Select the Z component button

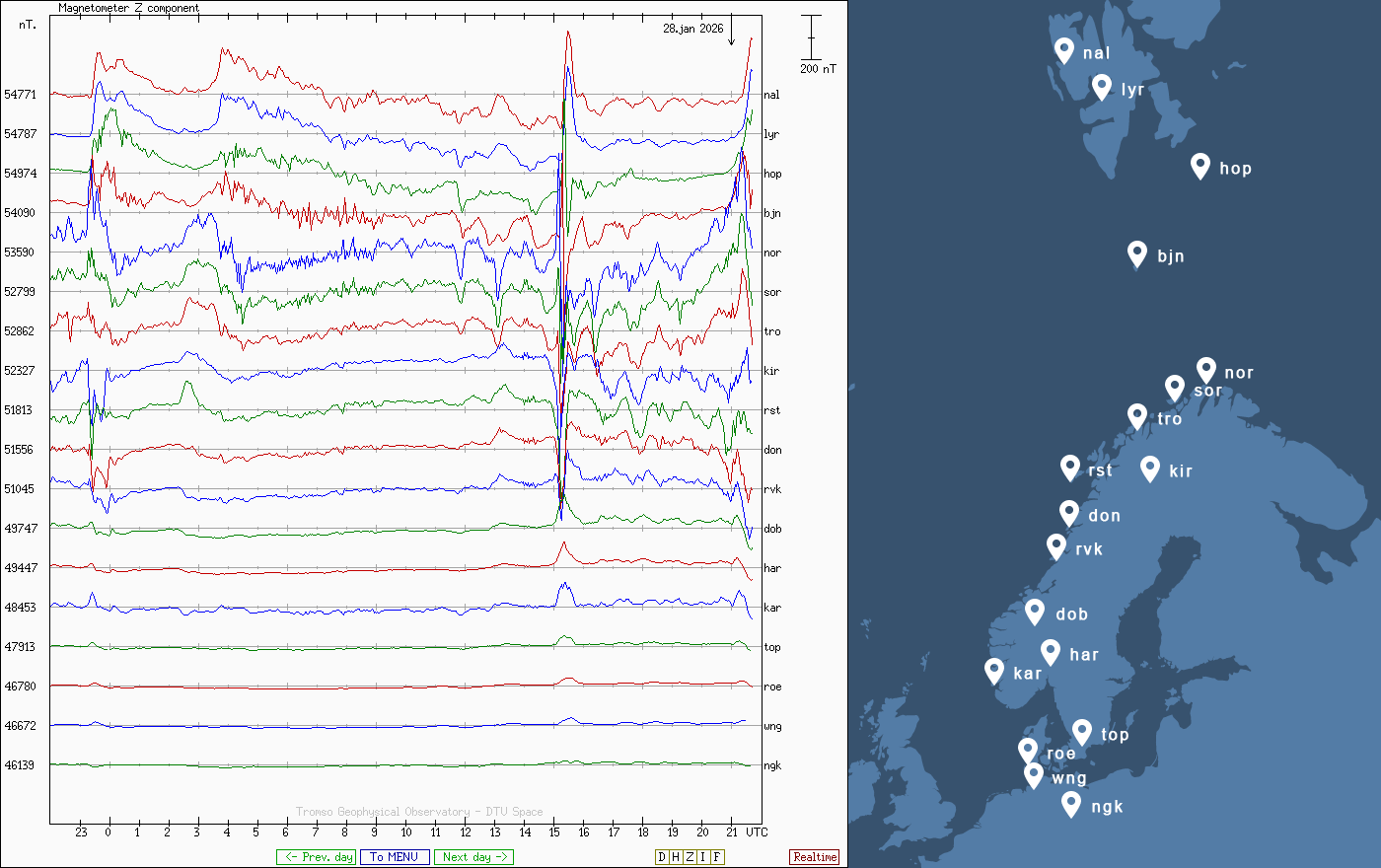tap(690, 857)
